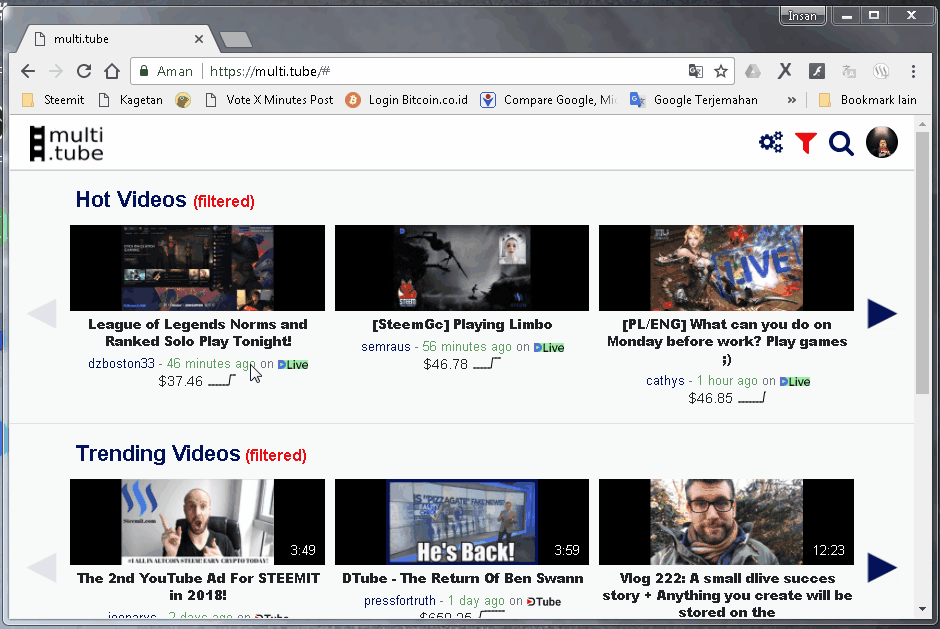Open the Login Bitcoin.co.id bookmark
Image resolution: width=940 pixels, height=629 pixels.
[406, 100]
